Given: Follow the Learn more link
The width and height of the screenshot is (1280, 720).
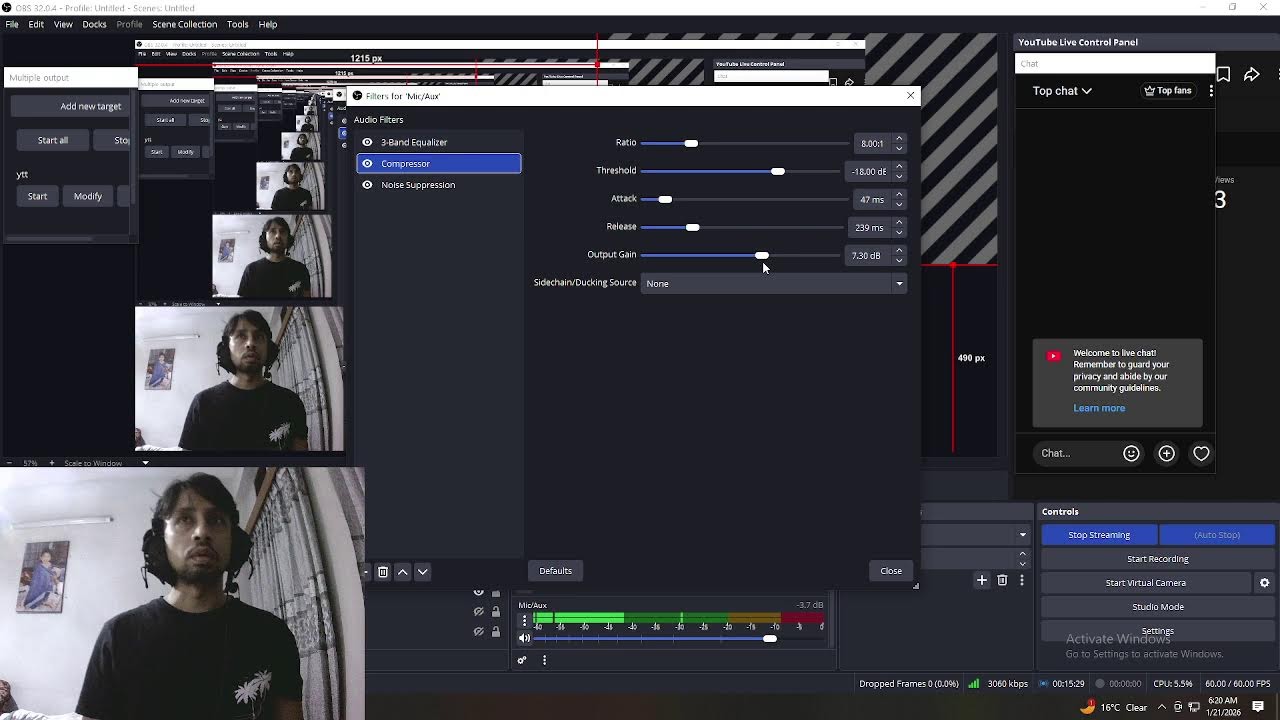Looking at the screenshot, I should (x=1099, y=408).
